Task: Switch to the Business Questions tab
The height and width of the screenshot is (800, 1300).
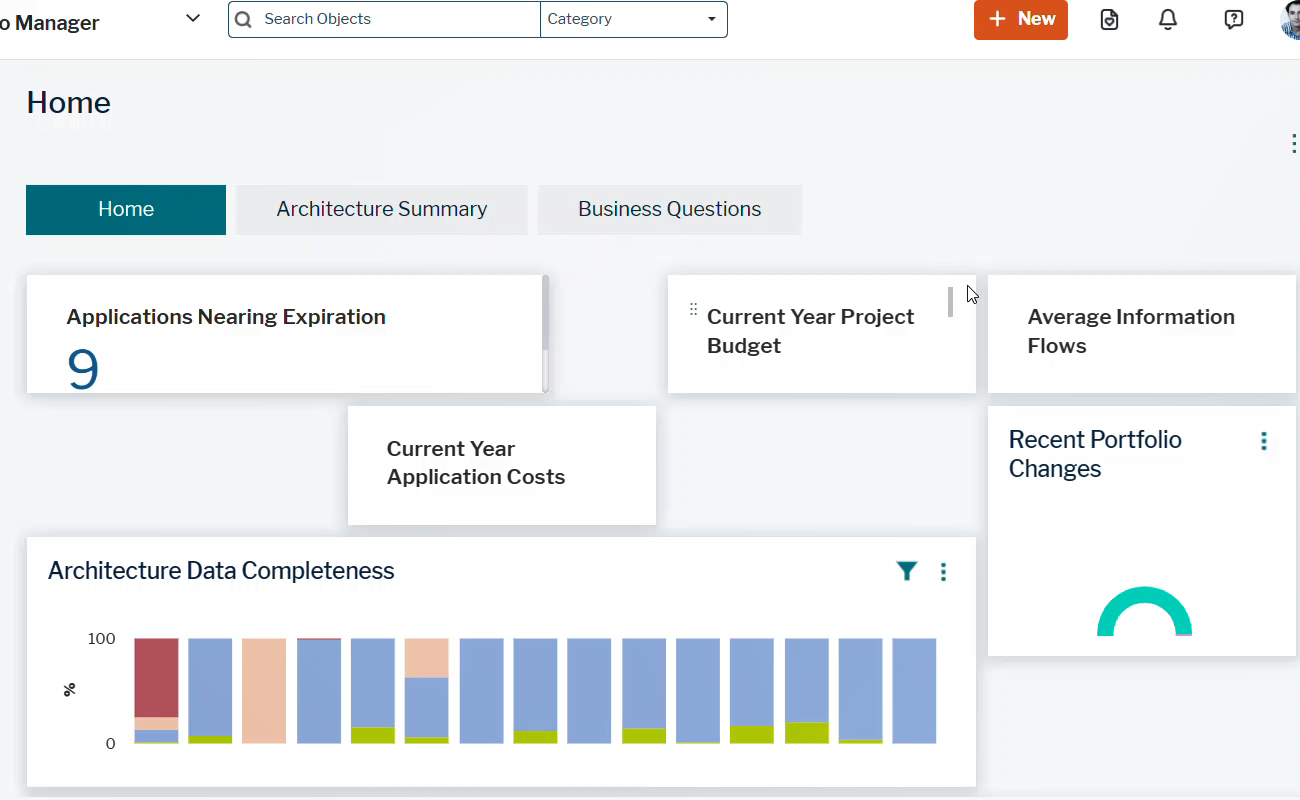Action: 669,209
